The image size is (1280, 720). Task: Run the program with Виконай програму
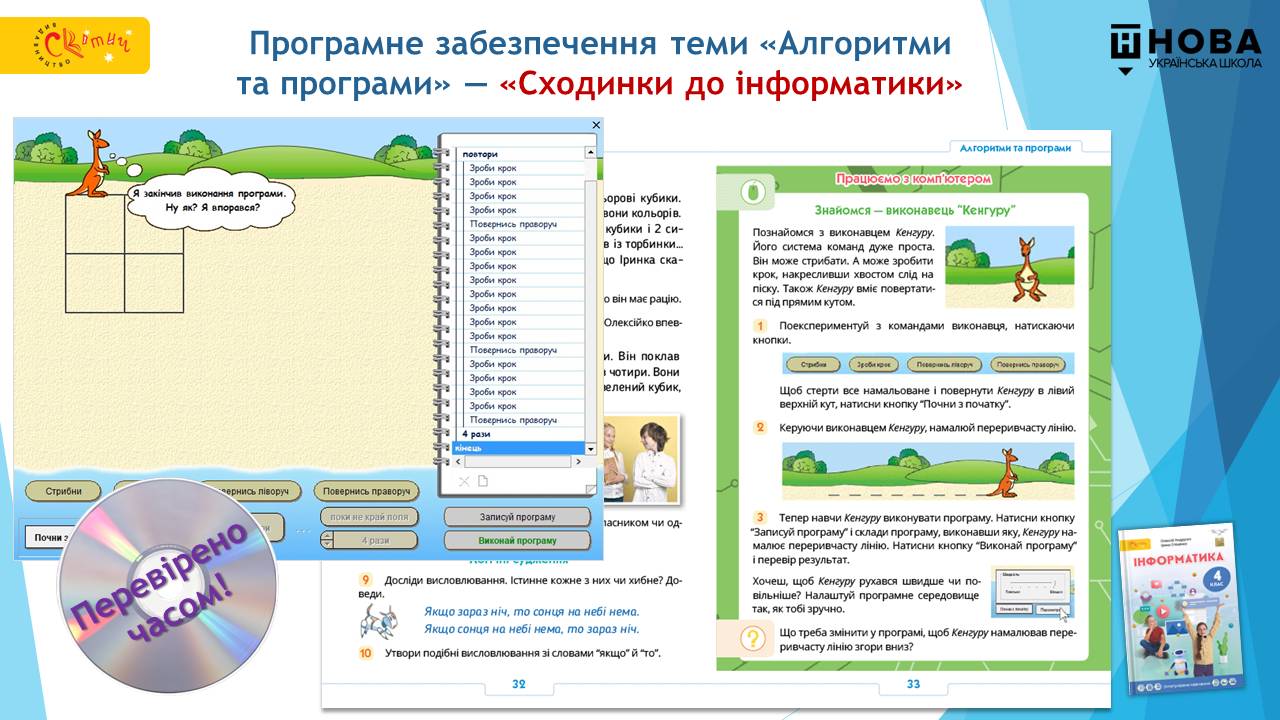(x=517, y=540)
